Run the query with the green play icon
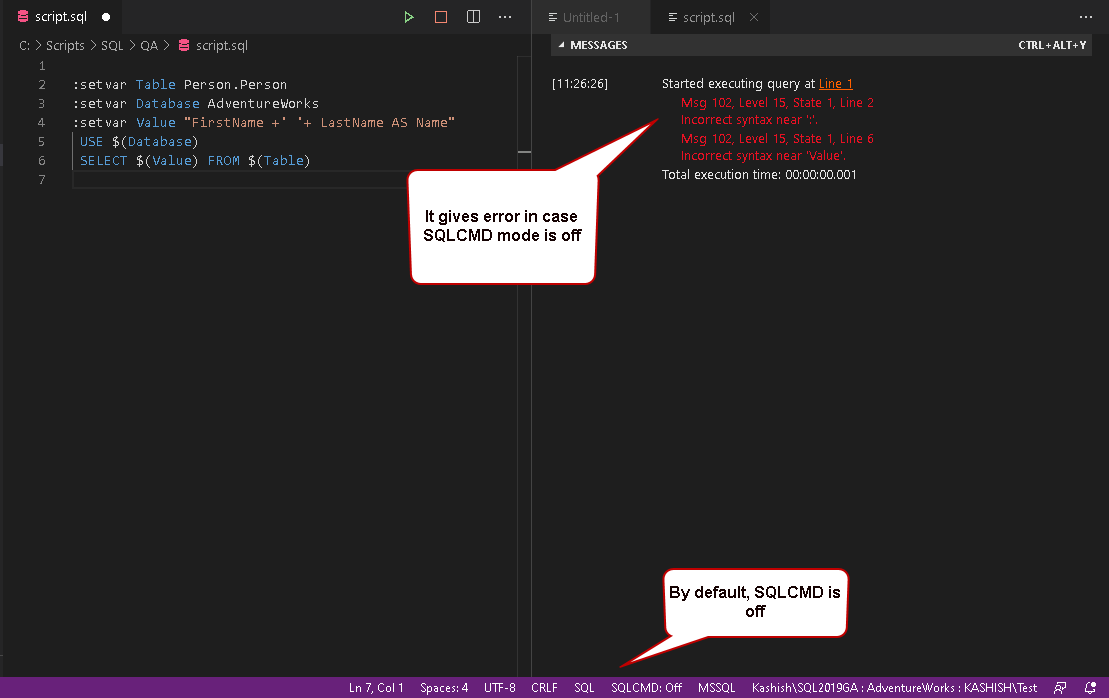The width and height of the screenshot is (1109, 698). click(x=409, y=17)
